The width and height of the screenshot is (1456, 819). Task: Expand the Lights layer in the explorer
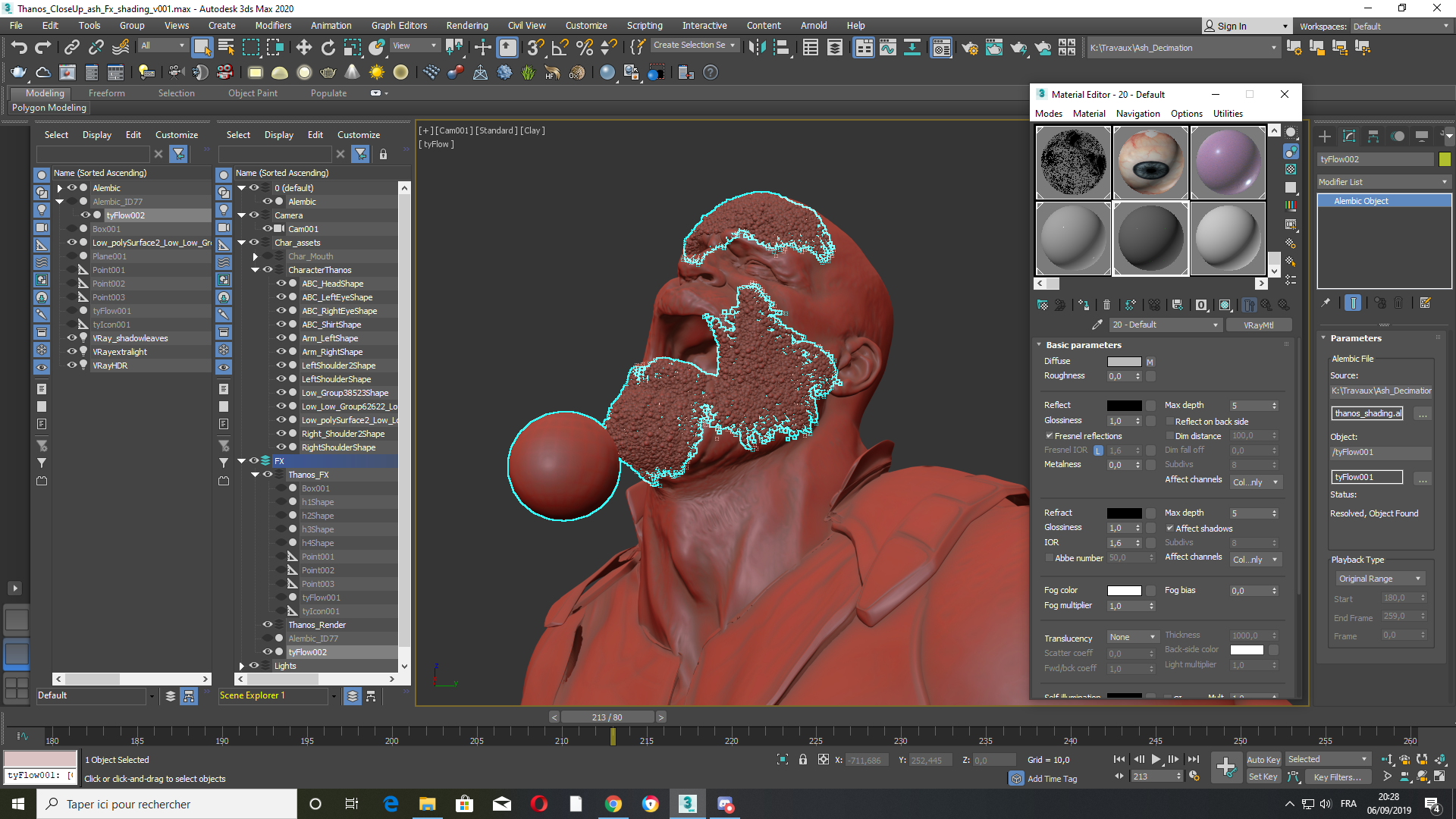pyautogui.click(x=241, y=666)
